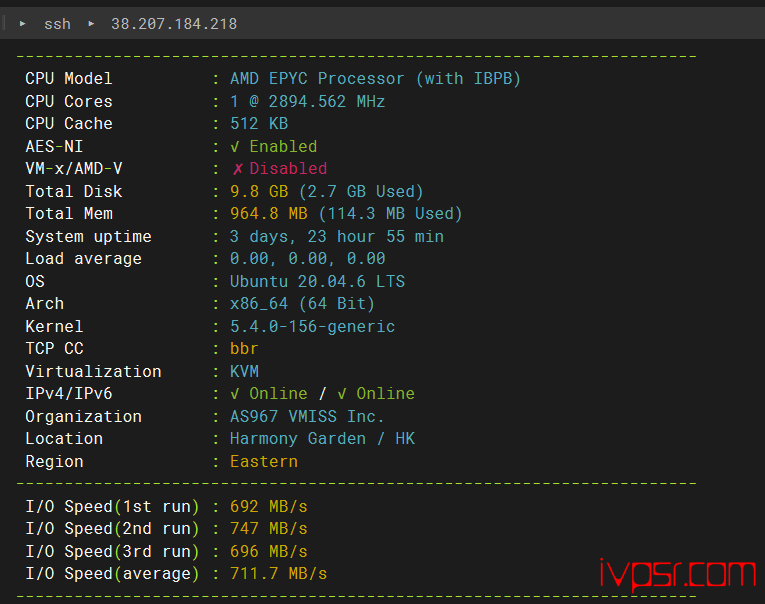765x604 pixels.
Task: Click the Eastern region value
Action: point(264,462)
